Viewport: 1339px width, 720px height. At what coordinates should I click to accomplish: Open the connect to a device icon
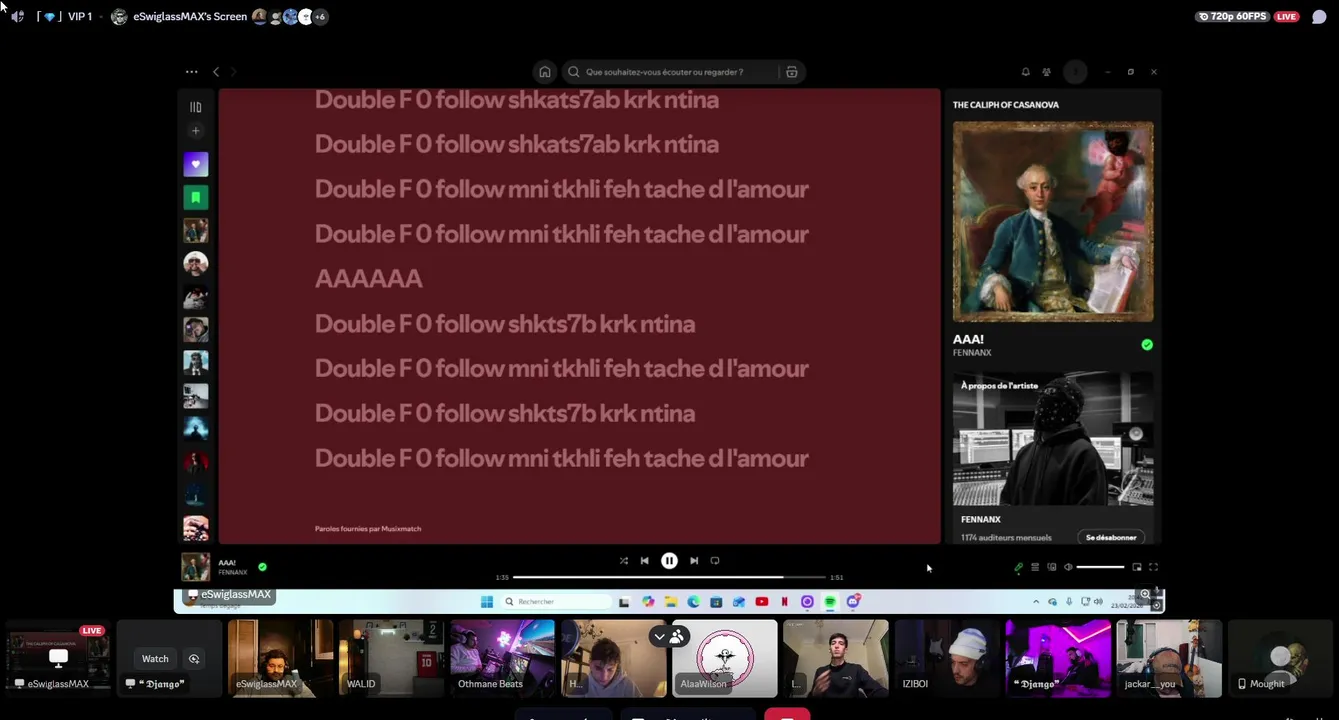[1051, 567]
